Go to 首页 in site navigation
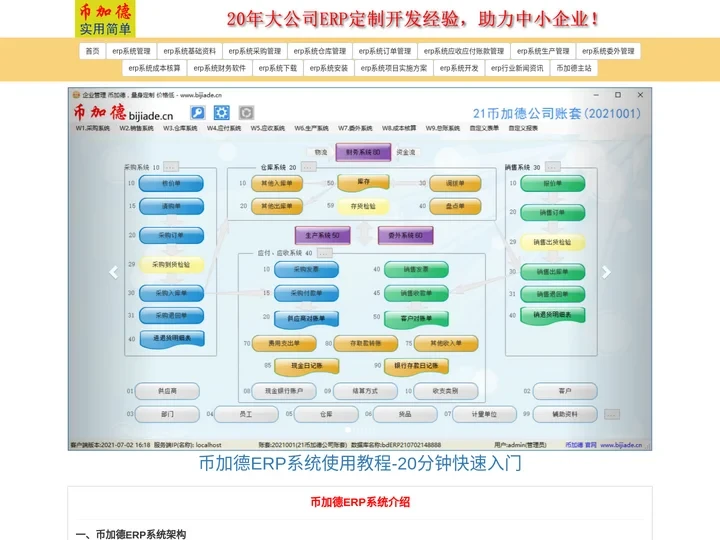Viewport: 720px width, 540px height. coord(92,51)
